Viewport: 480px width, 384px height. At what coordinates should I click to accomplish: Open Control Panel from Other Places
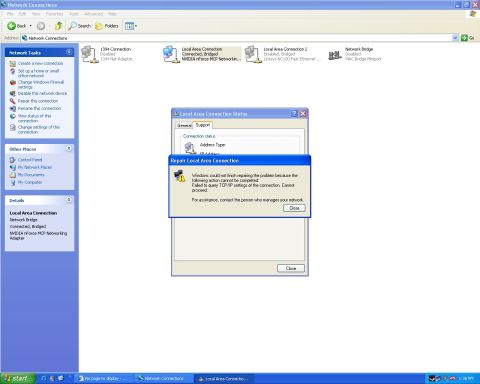(x=30, y=160)
